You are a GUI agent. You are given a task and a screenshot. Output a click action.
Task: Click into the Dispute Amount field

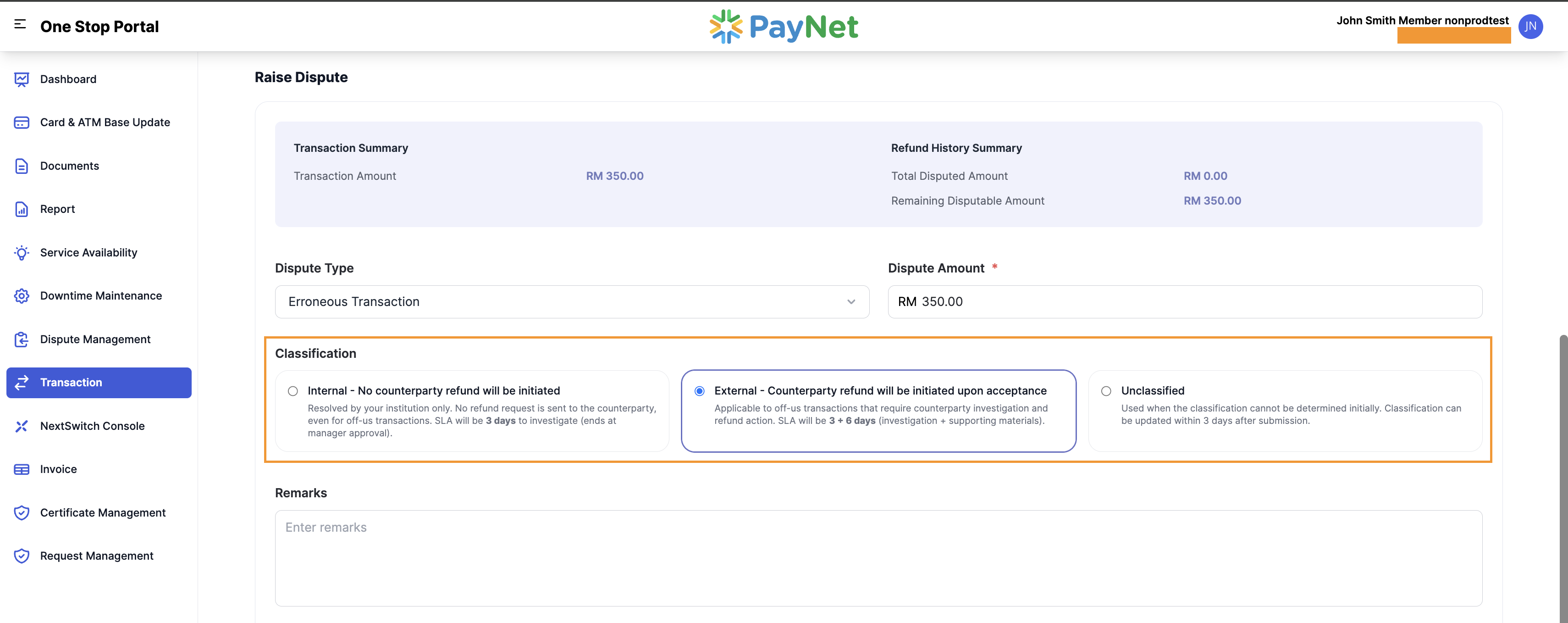[x=1185, y=302]
